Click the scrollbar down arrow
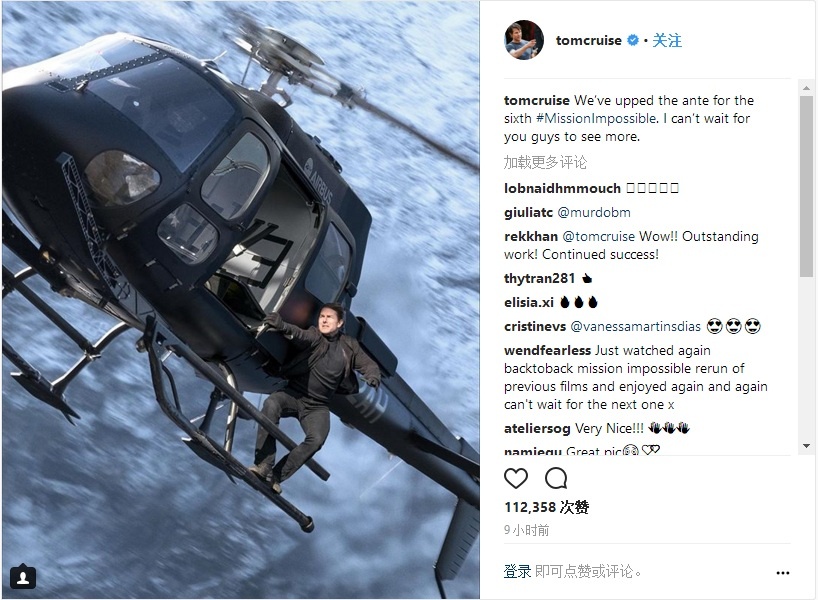The height and width of the screenshot is (600, 818). point(806,446)
